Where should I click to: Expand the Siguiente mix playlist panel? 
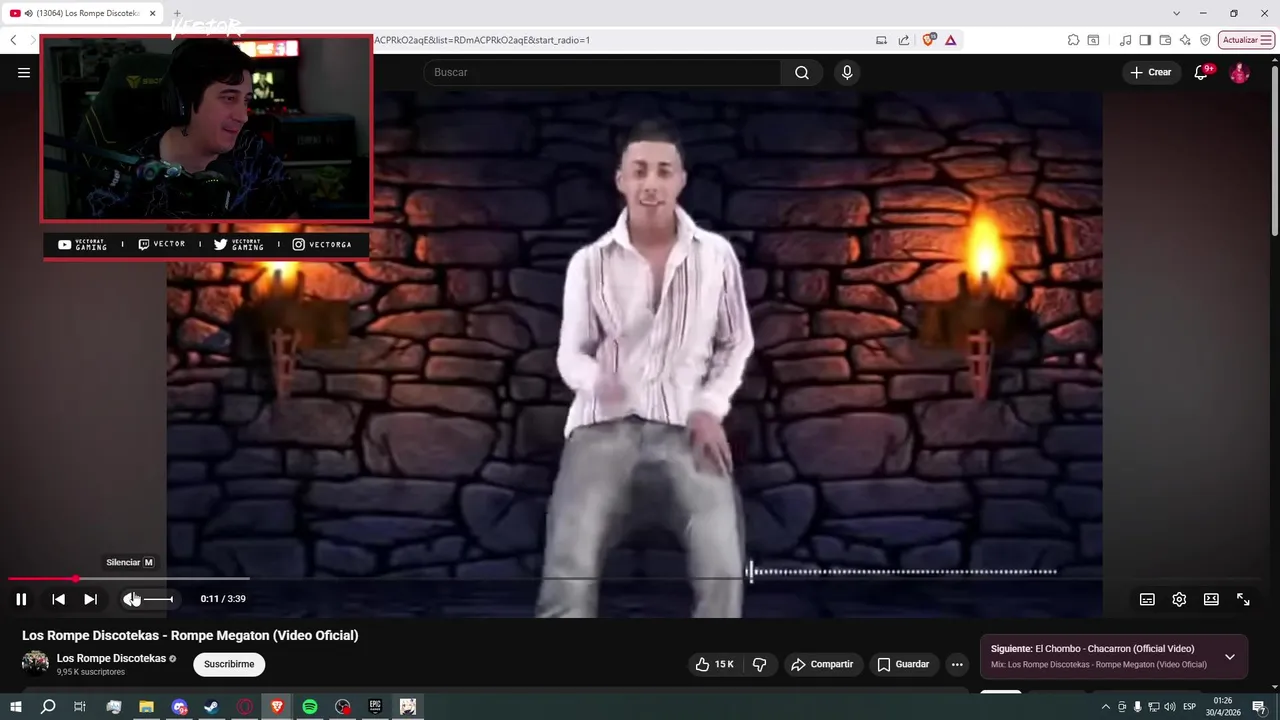1230,657
